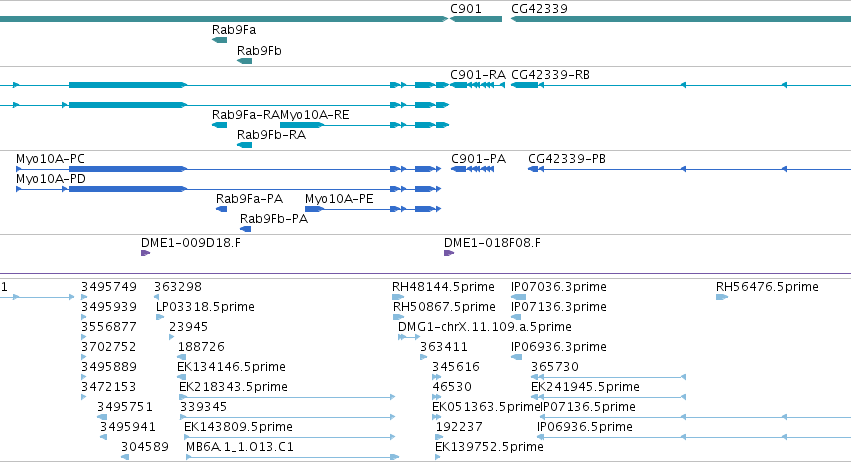Select EST 3556877
Image resolution: width=851 pixels, height=462 pixels.
coord(109,327)
